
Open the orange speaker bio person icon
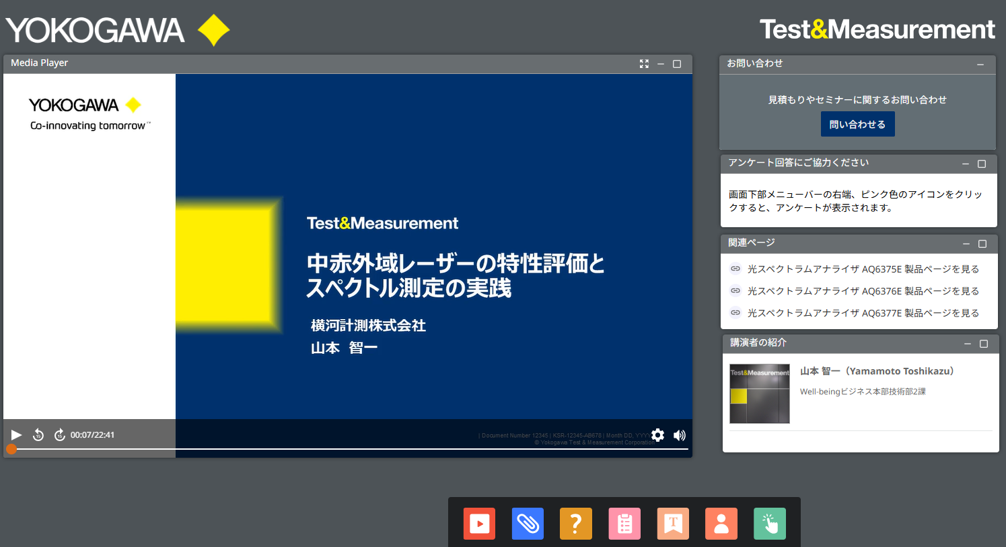tap(721, 523)
